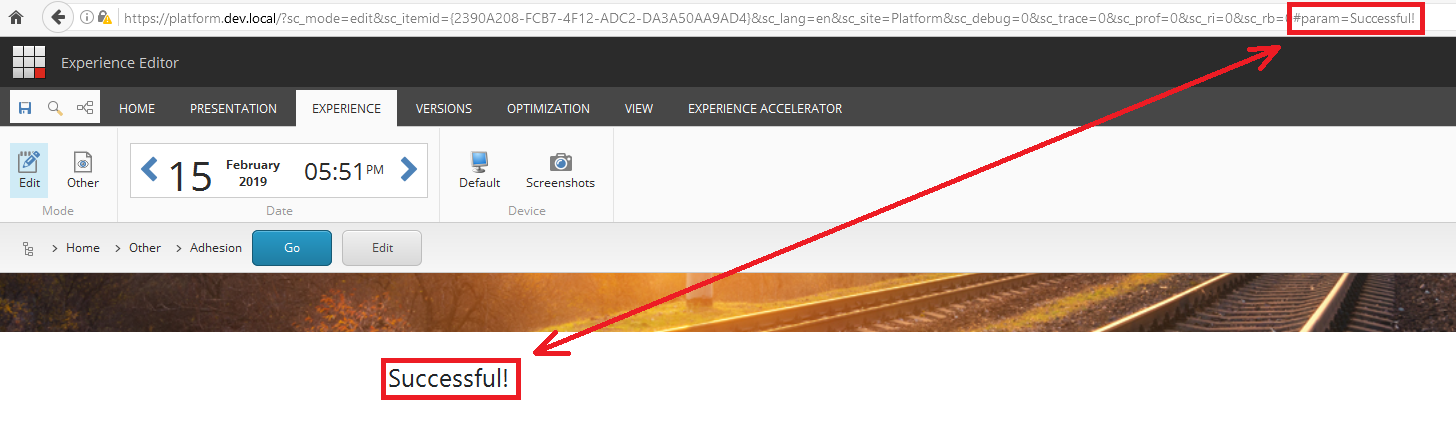
Task: Open the HOME ribbon tab
Action: coord(137,109)
